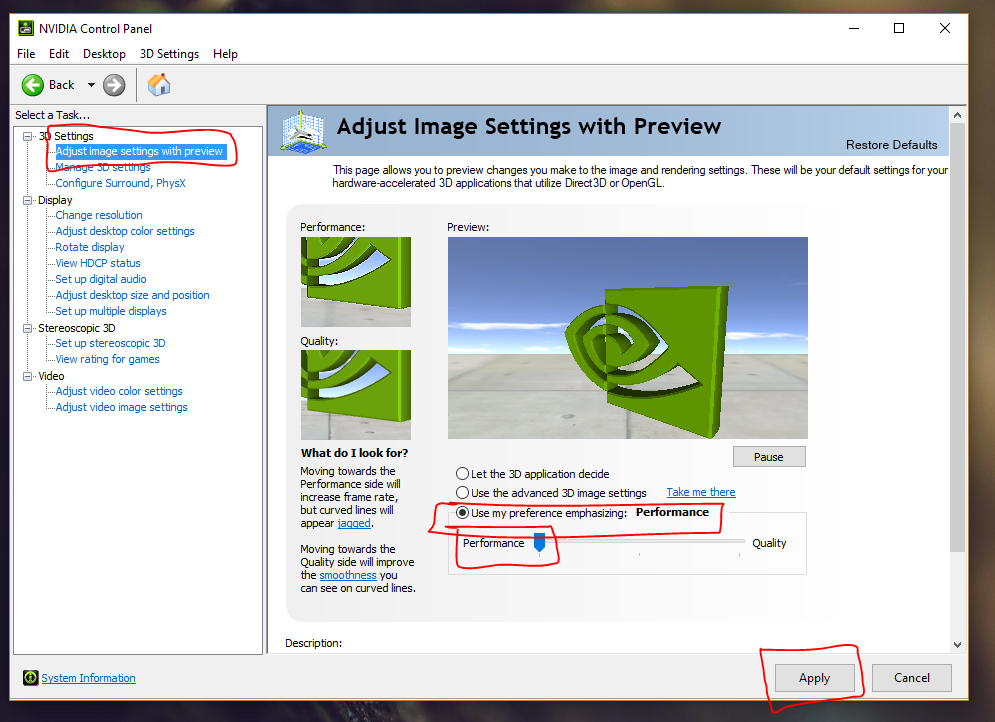
Task: Click the smoothness help link
Action: 348,575
